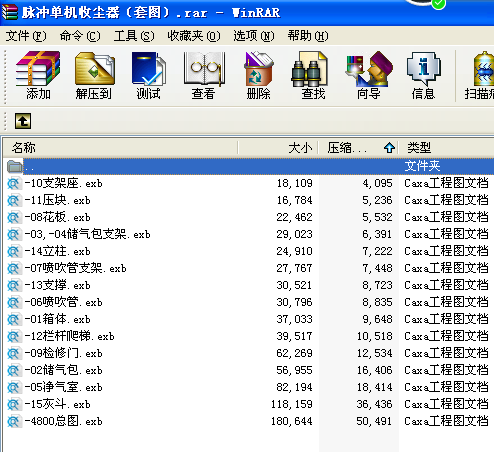The width and height of the screenshot is (494, 452).
Task: Select the parent folder '..' row icon
Action: pos(14,166)
